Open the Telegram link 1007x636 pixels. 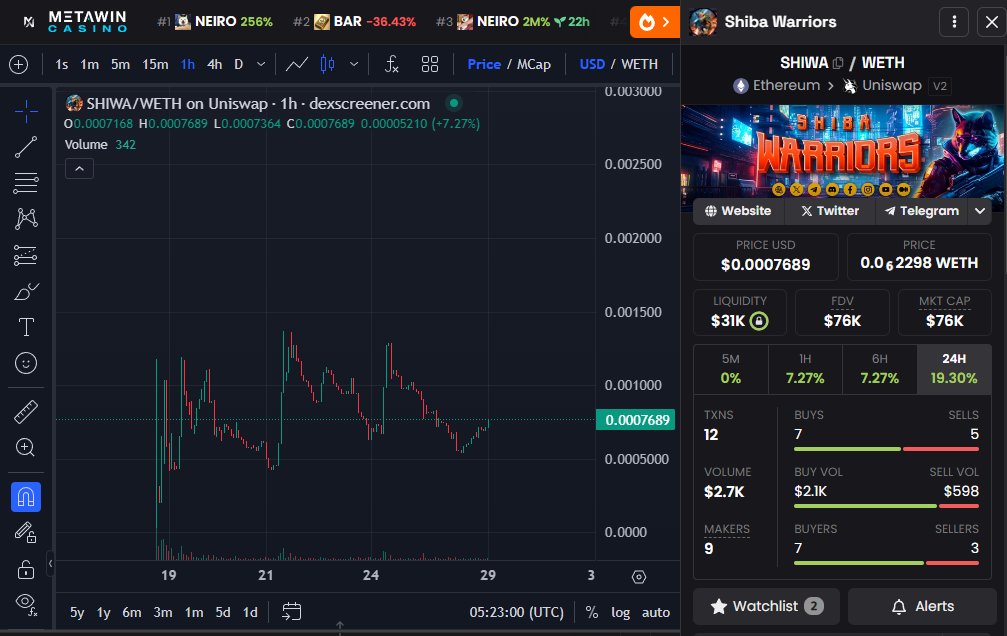921,211
